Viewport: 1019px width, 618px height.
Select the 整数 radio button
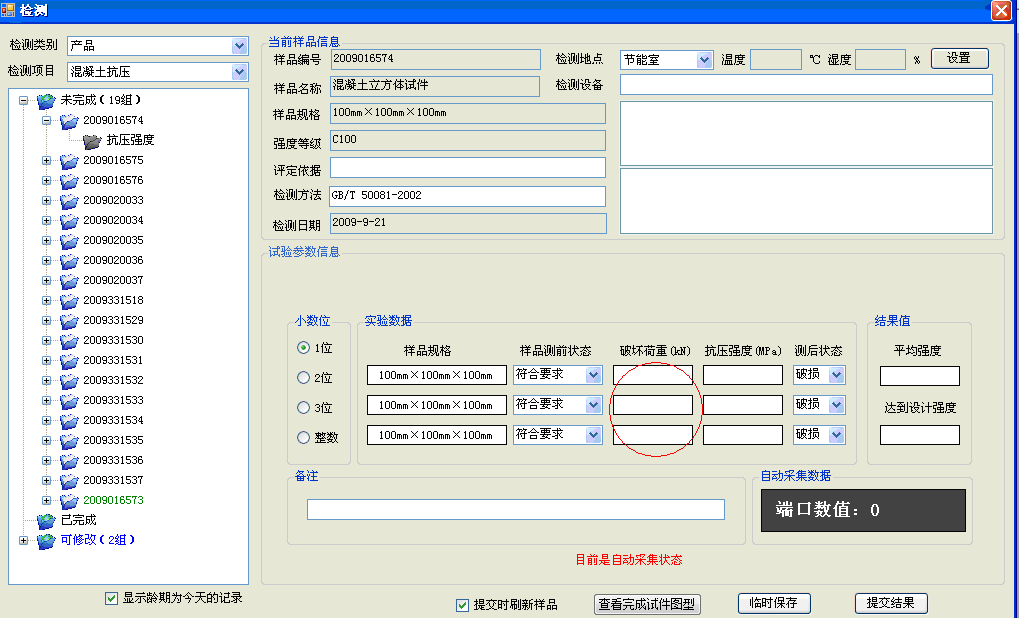304,437
